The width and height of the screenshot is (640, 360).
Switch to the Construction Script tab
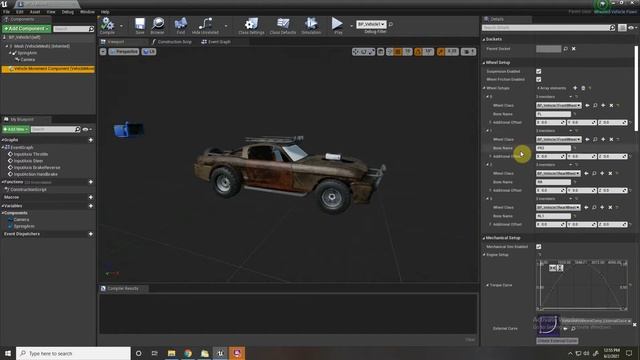click(171, 42)
